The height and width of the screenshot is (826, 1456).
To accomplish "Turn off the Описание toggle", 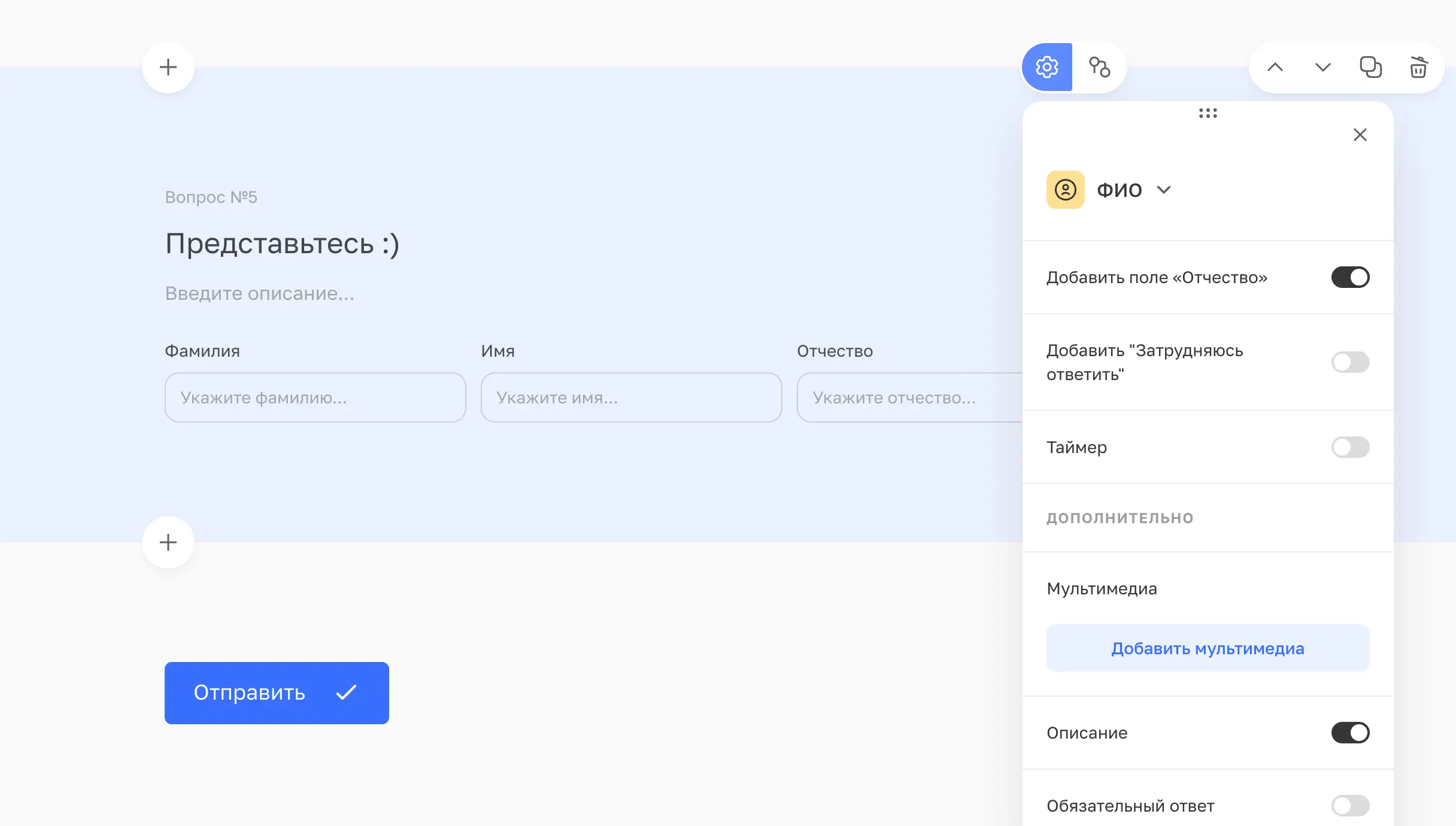I will pyautogui.click(x=1351, y=733).
